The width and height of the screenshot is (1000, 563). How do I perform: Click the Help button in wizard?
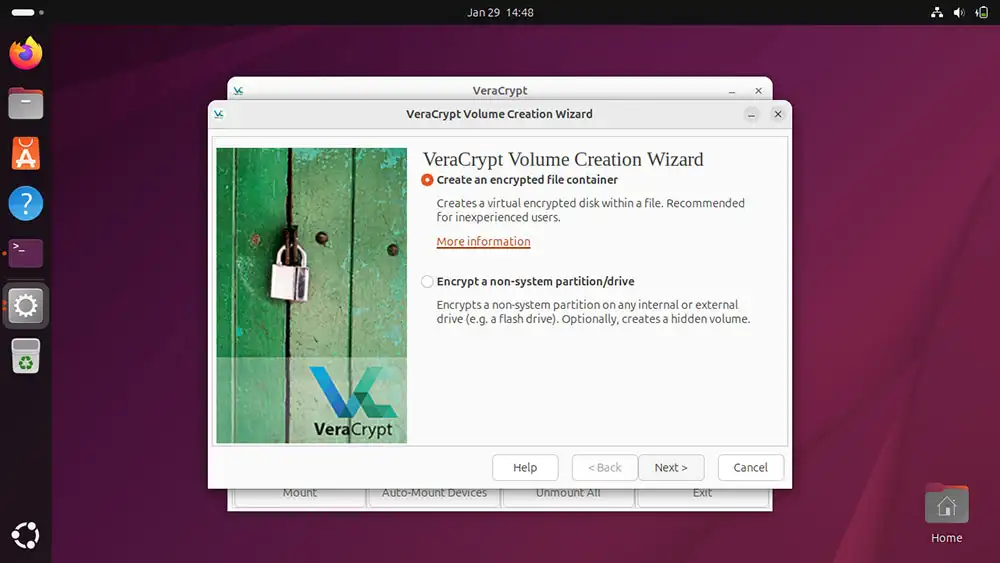click(525, 467)
